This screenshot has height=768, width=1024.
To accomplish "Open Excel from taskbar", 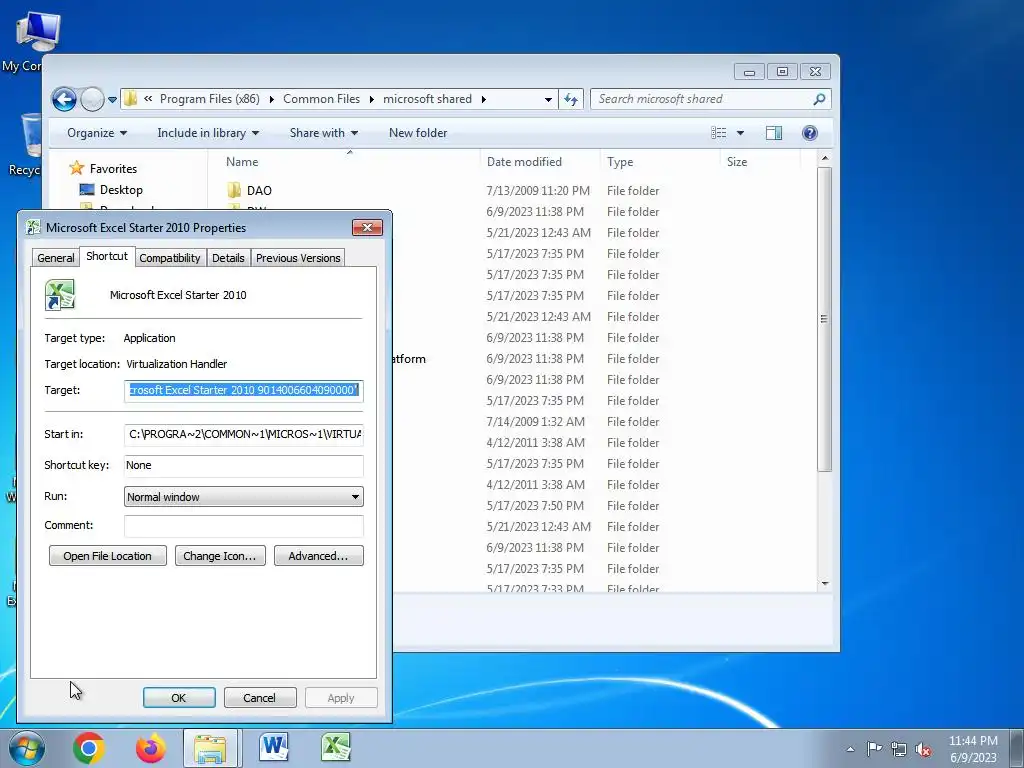I will pyautogui.click(x=336, y=747).
